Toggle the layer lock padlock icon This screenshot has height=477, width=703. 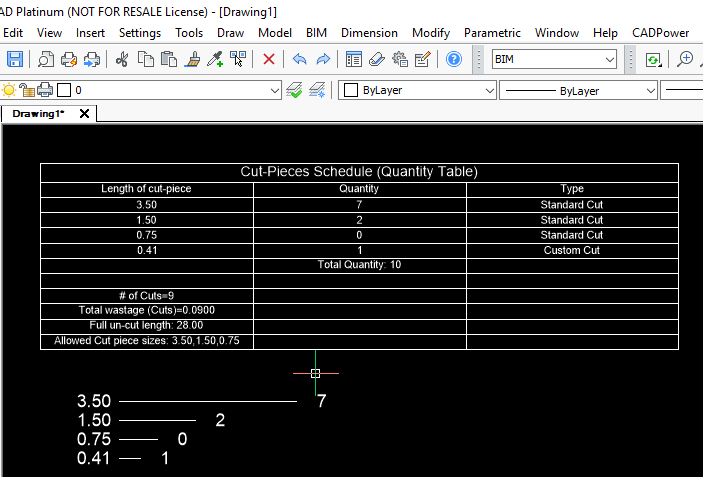coord(27,91)
